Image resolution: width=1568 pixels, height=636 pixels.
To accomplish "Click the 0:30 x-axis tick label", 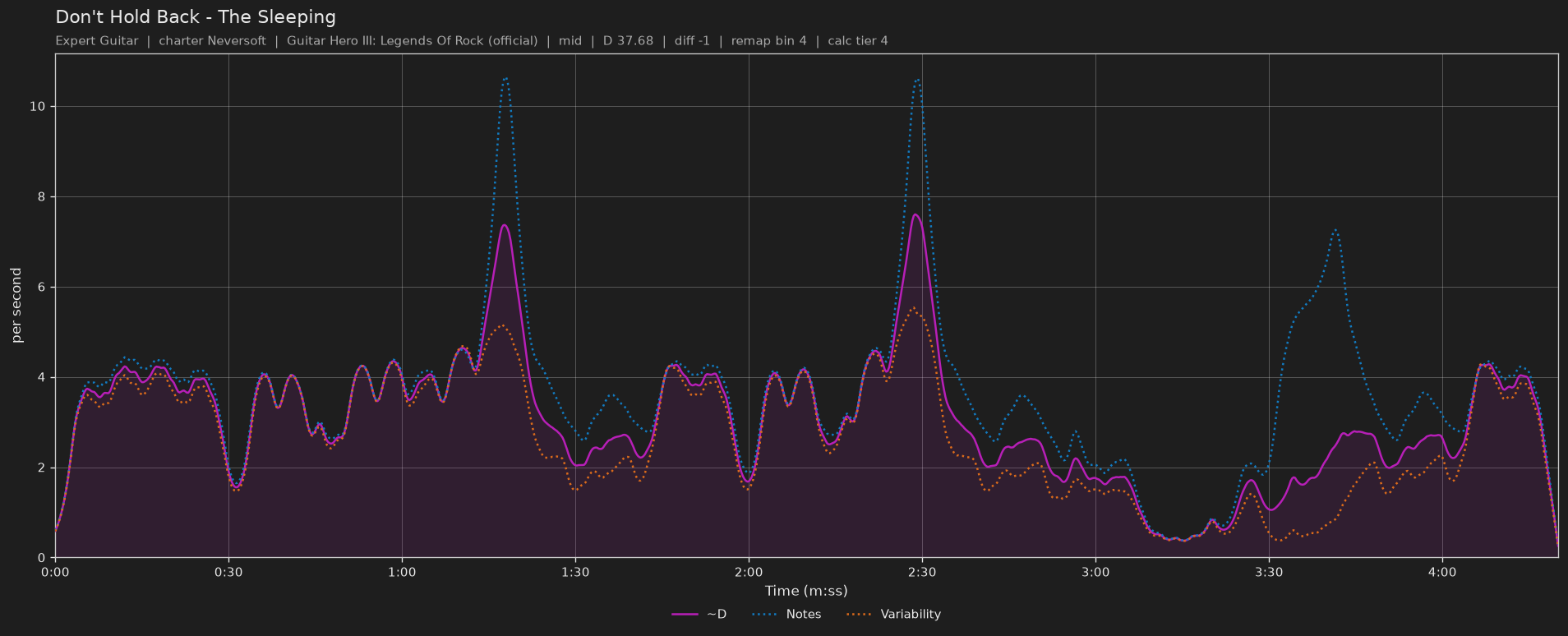I will [228, 572].
